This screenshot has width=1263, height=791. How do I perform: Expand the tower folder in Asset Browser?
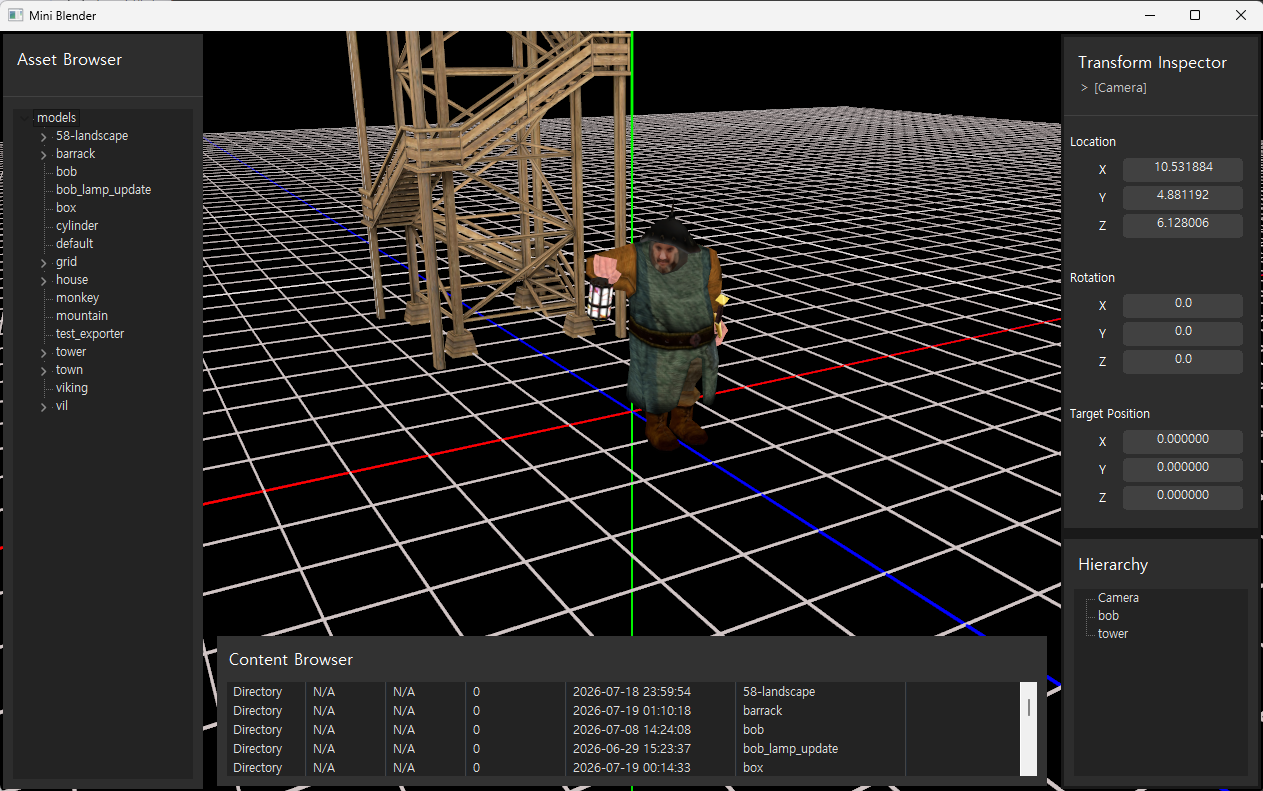pos(43,352)
